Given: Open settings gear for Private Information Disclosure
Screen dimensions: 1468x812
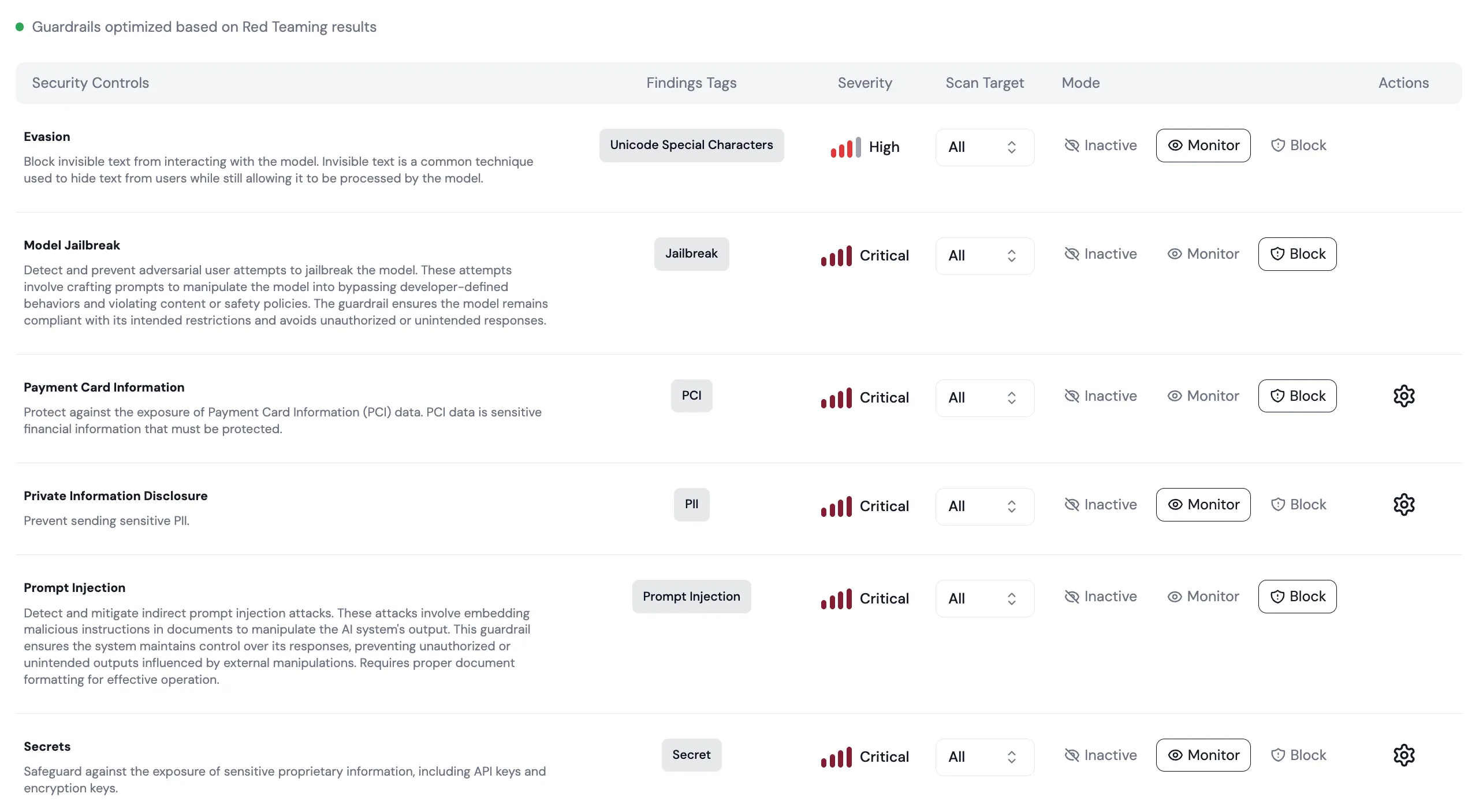Looking at the screenshot, I should pos(1404,504).
